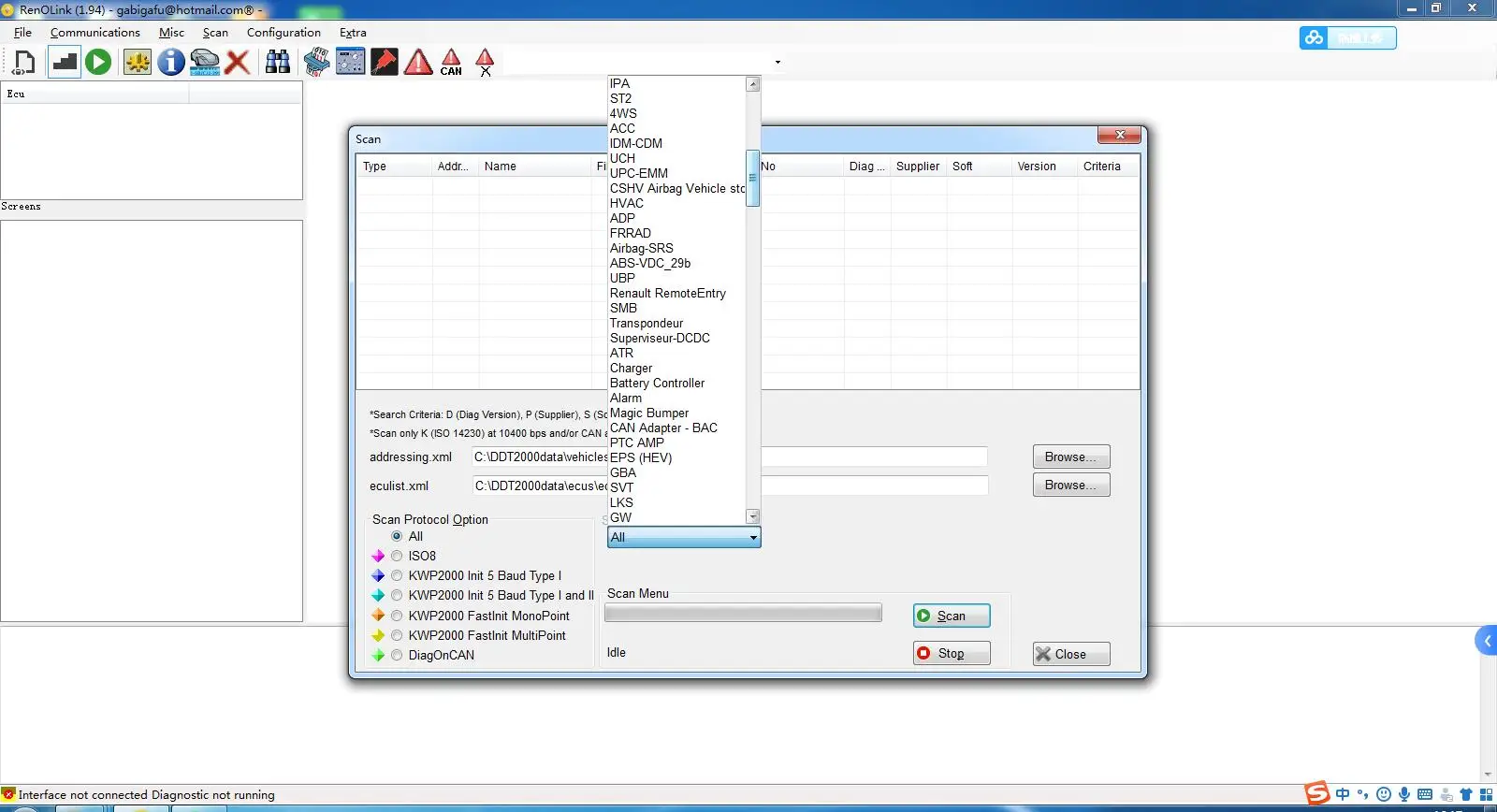Open the Extra menu

(x=353, y=32)
